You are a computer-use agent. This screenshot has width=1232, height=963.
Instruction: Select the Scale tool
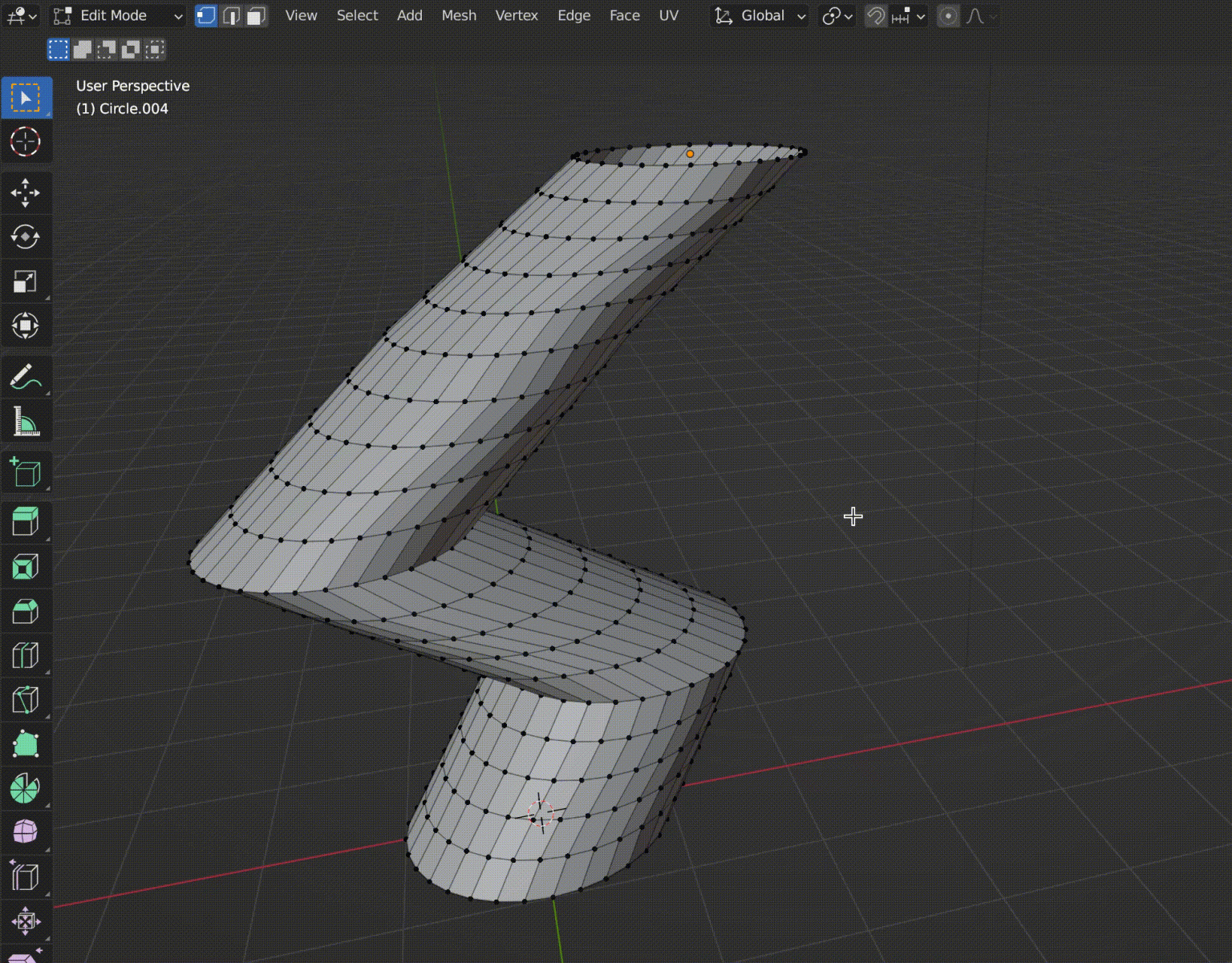click(26, 281)
